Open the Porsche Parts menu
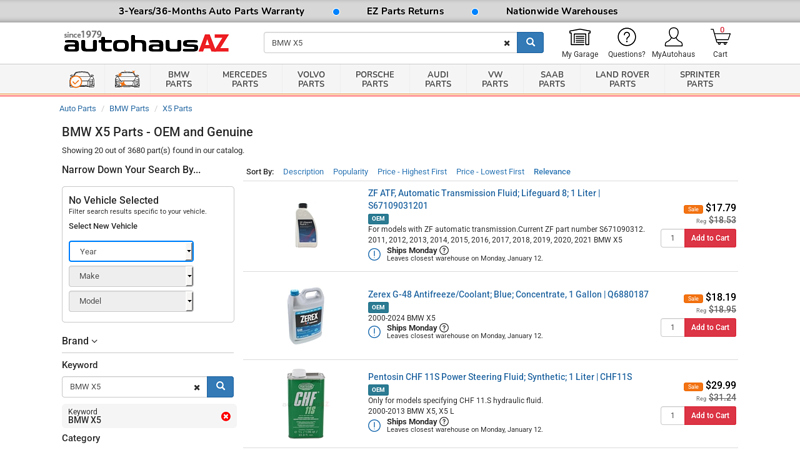Screen dimensions: 800x450 point(375,79)
